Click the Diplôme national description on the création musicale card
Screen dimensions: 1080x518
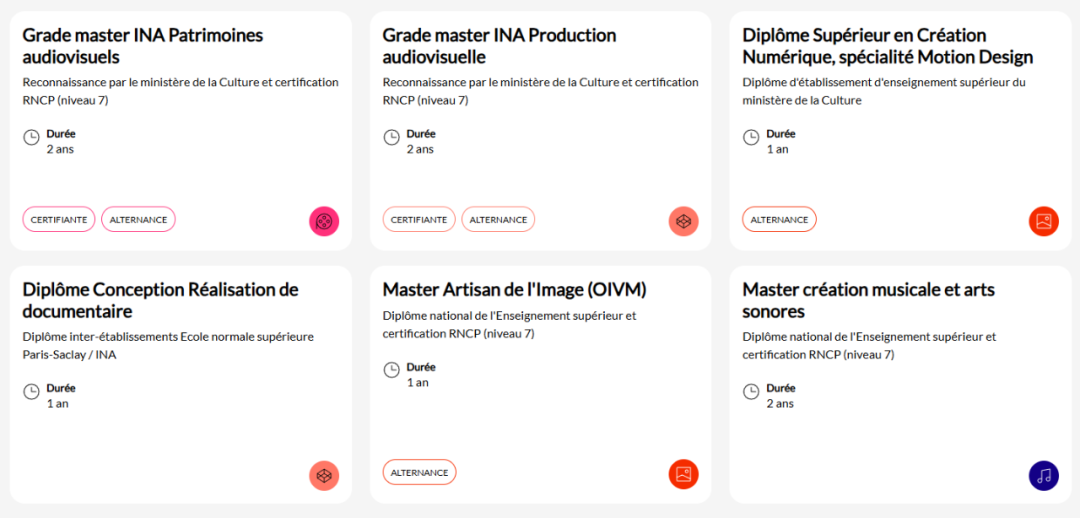869,346
